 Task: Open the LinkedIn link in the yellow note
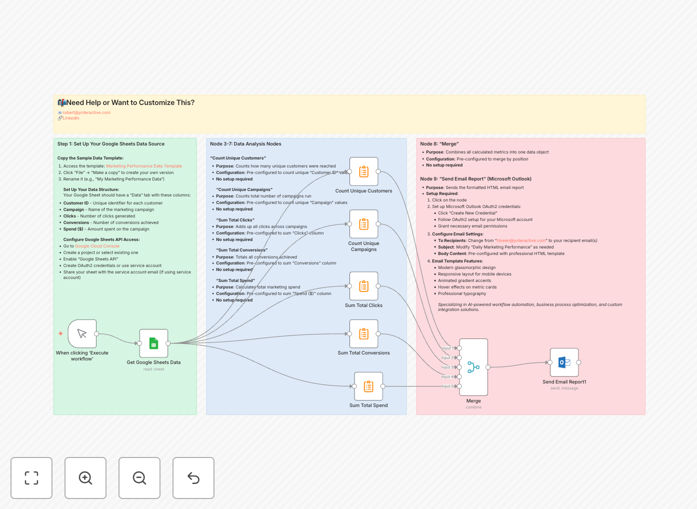click(x=71, y=118)
